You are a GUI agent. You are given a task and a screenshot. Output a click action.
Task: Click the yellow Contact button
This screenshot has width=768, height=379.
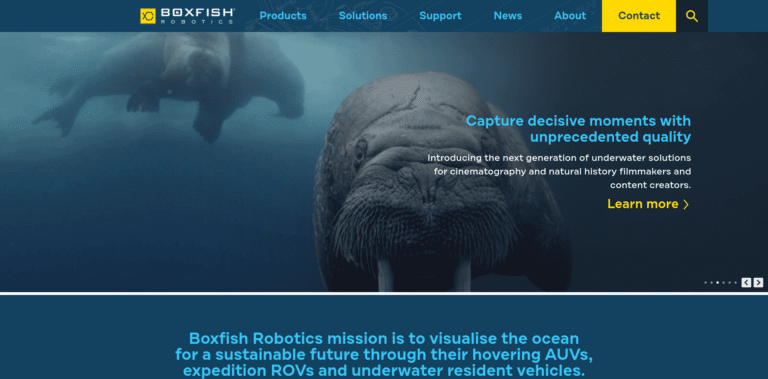(639, 16)
